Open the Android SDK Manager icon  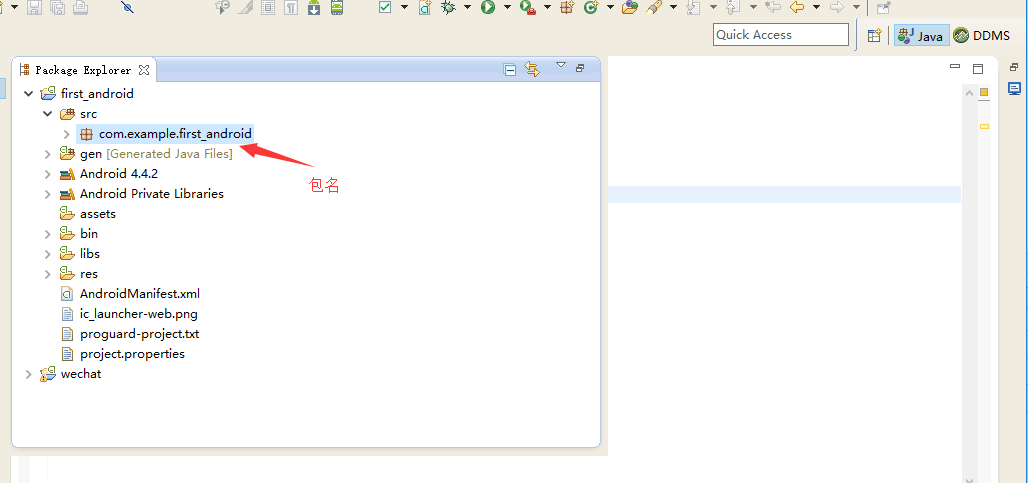tap(314, 8)
